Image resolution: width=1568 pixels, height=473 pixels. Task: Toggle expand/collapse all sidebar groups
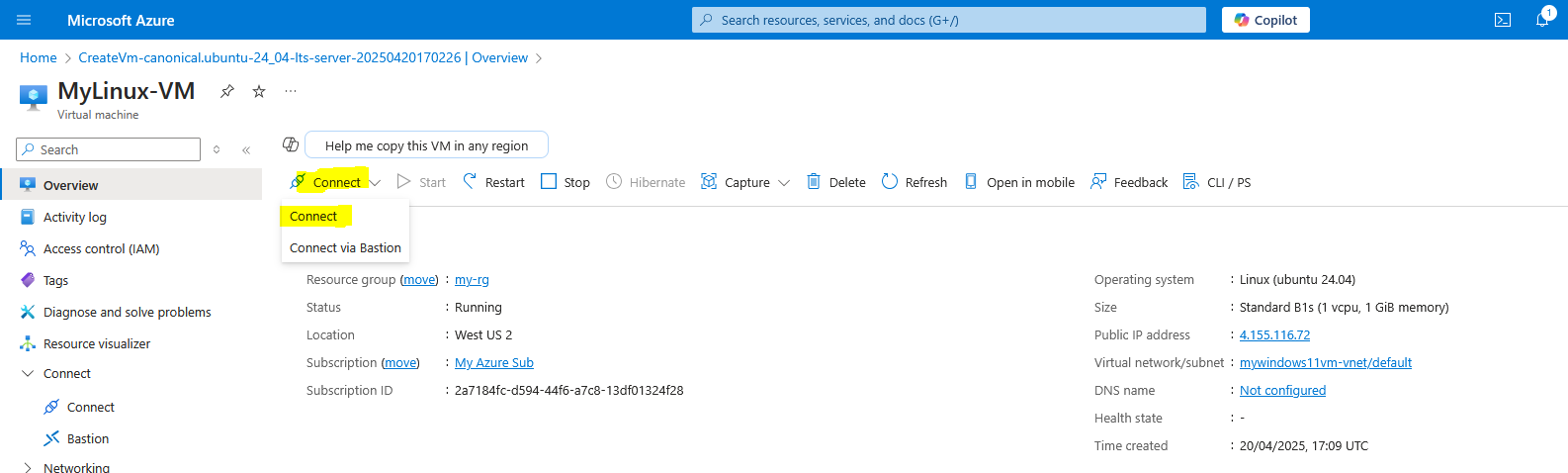(217, 150)
